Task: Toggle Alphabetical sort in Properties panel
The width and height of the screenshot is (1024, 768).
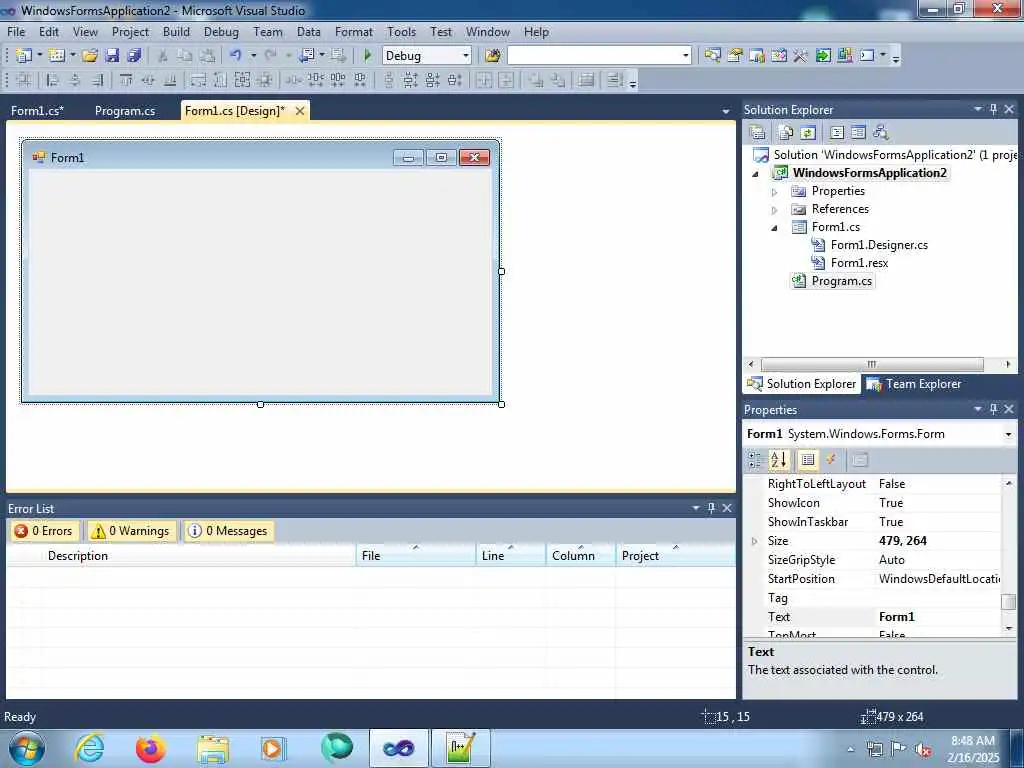Action: pyautogui.click(x=778, y=460)
